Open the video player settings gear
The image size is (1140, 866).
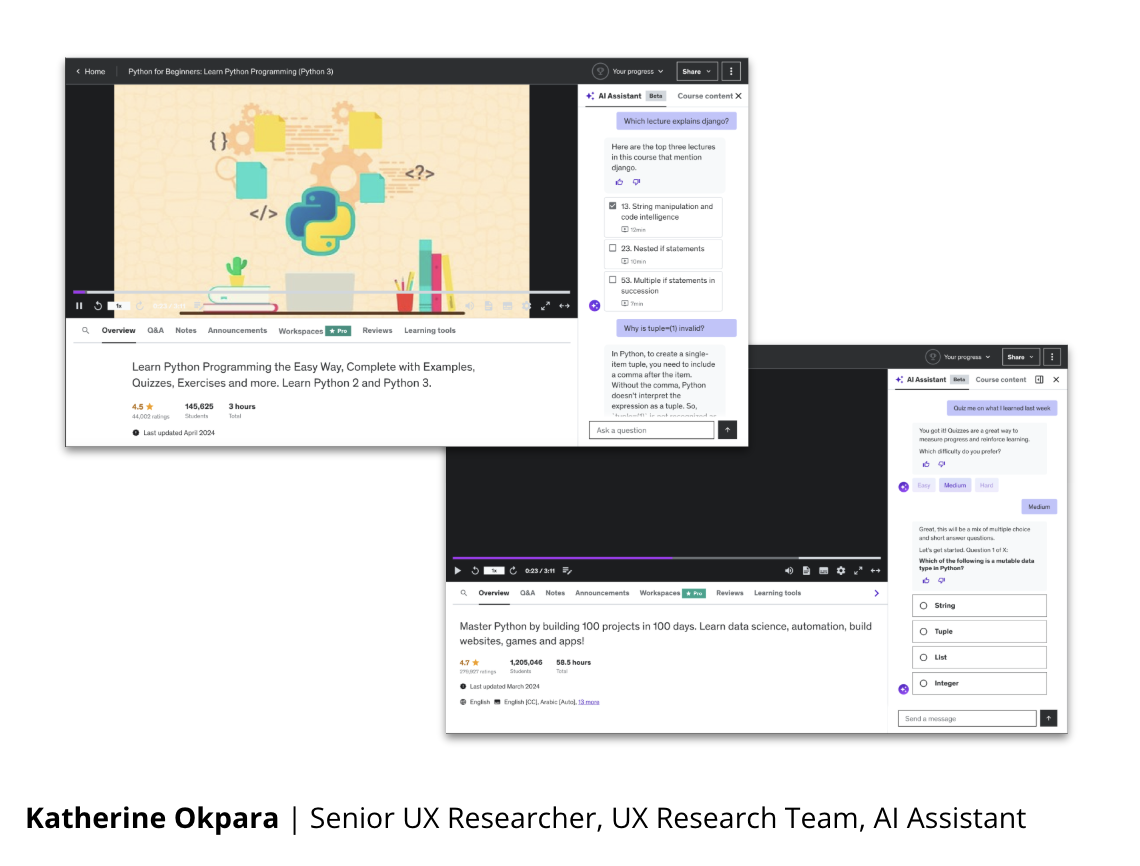click(840, 571)
